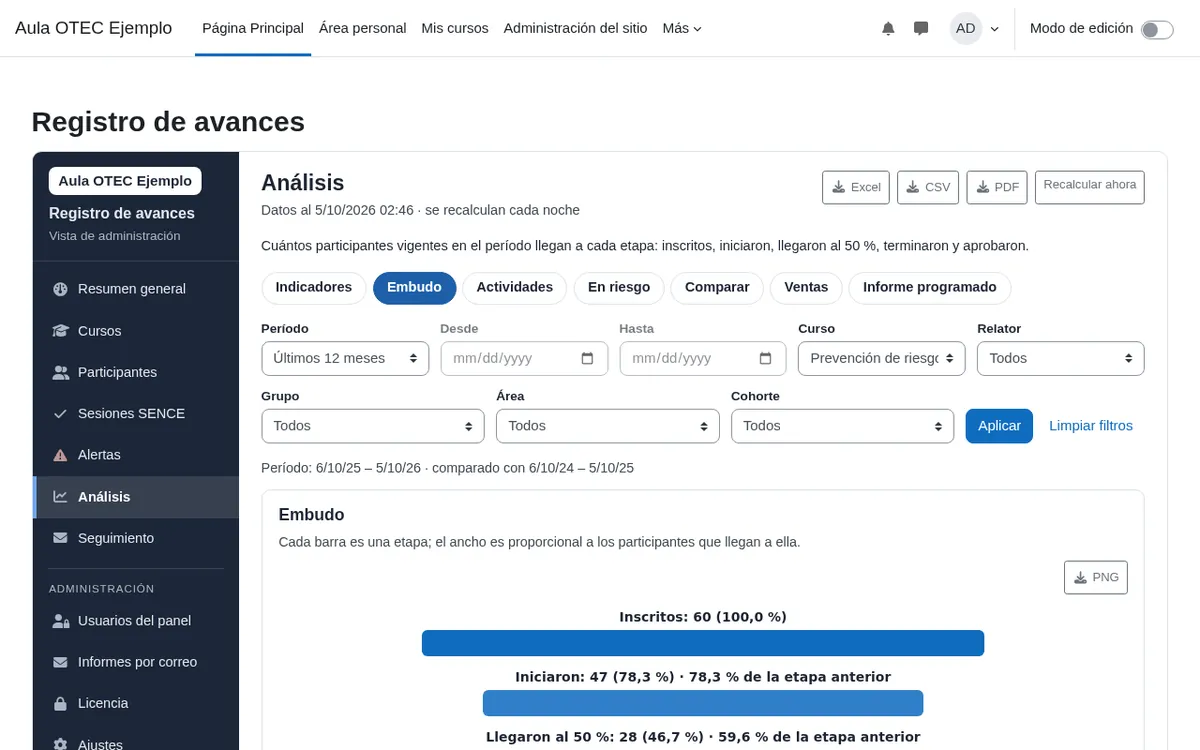
Task: Click the Licencia padlock icon
Action: 60,704
